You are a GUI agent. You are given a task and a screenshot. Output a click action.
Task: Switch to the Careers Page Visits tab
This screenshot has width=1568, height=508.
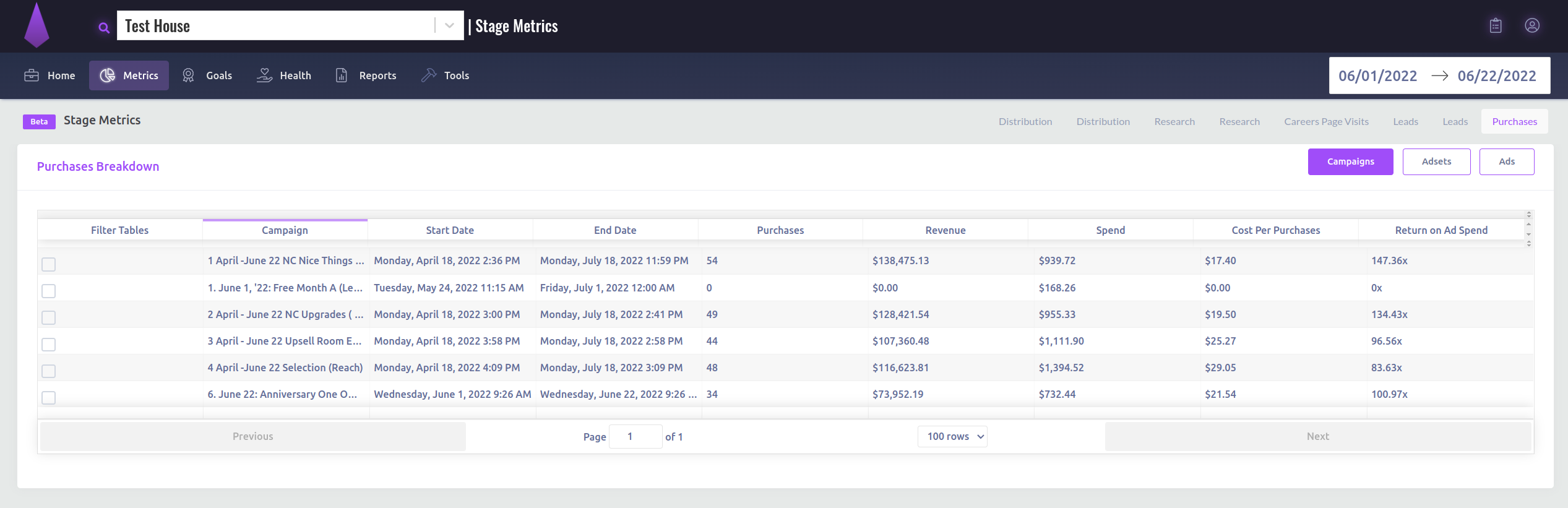point(1326,122)
